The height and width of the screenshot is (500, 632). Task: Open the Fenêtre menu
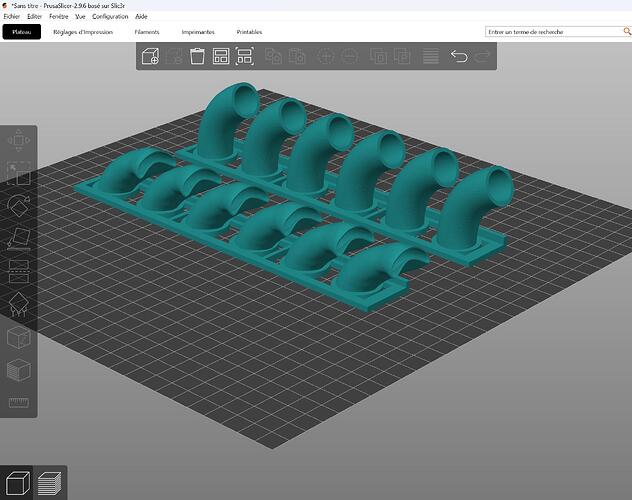pos(59,17)
